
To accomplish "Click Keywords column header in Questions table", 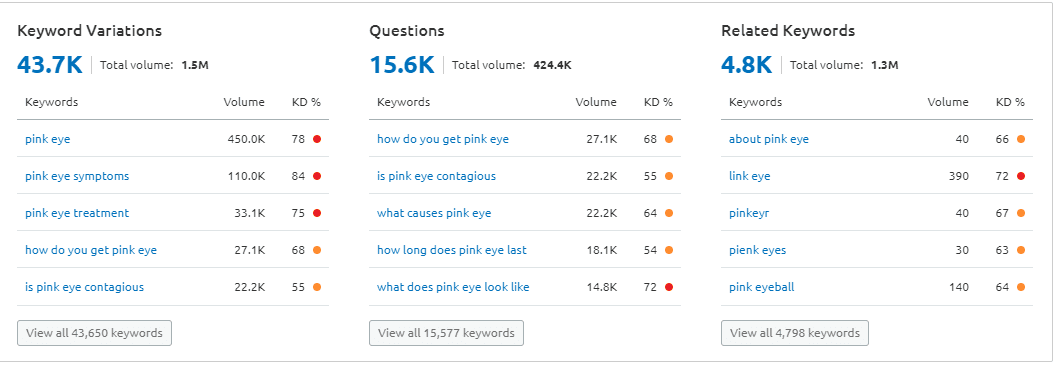I will [403, 103].
